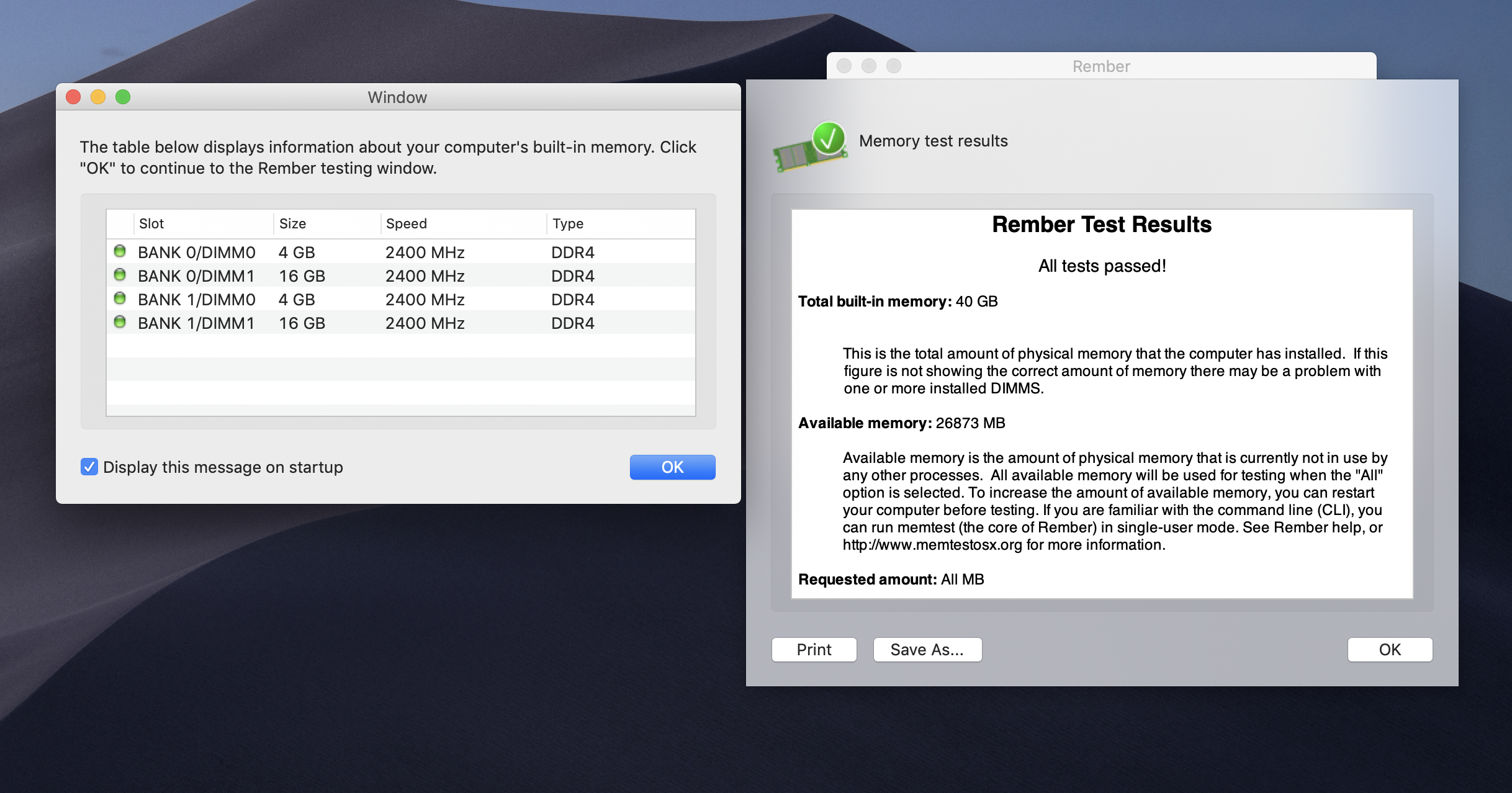The height and width of the screenshot is (793, 1512).
Task: Click green status dot for BANK 0/DIMM1
Action: [120, 275]
